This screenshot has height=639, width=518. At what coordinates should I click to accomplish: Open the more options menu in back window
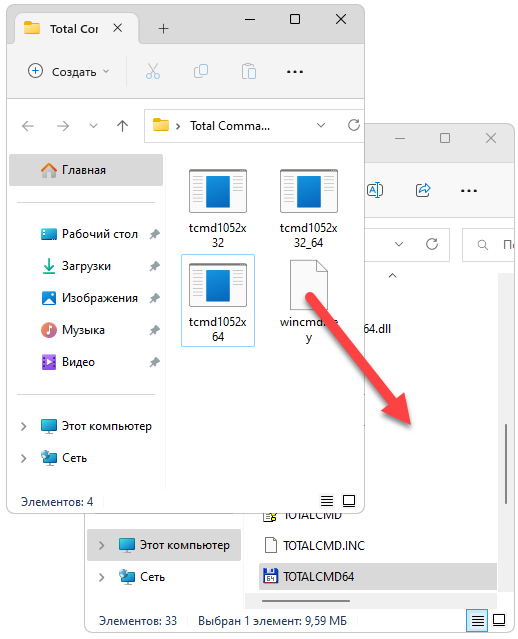tap(469, 190)
